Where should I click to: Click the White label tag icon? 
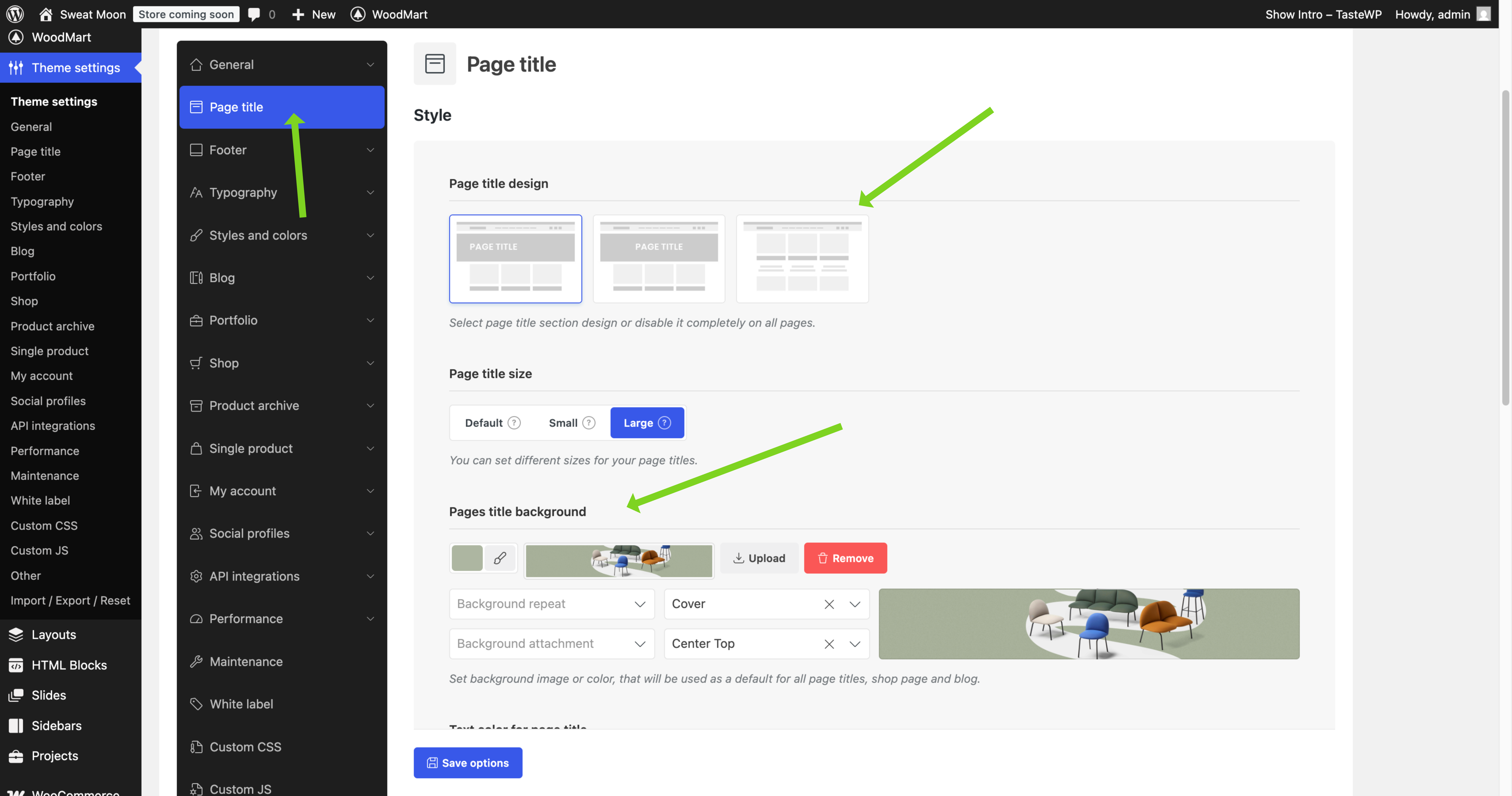pyautogui.click(x=196, y=704)
